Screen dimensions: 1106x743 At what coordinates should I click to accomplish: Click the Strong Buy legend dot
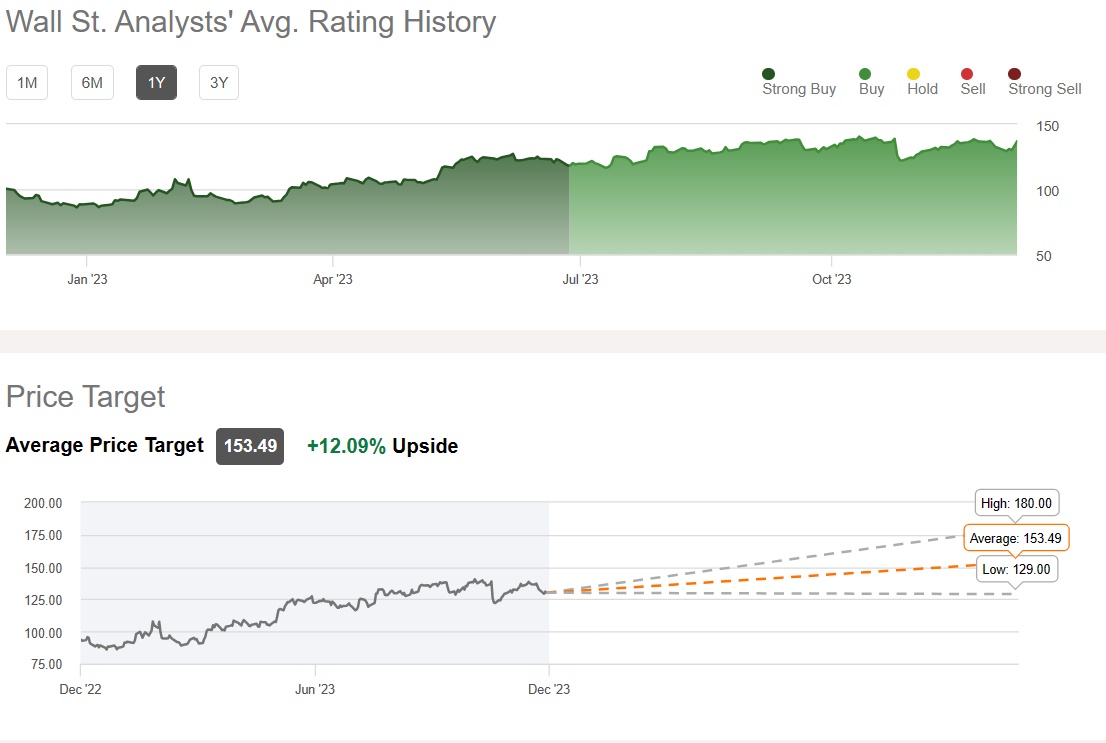click(768, 74)
